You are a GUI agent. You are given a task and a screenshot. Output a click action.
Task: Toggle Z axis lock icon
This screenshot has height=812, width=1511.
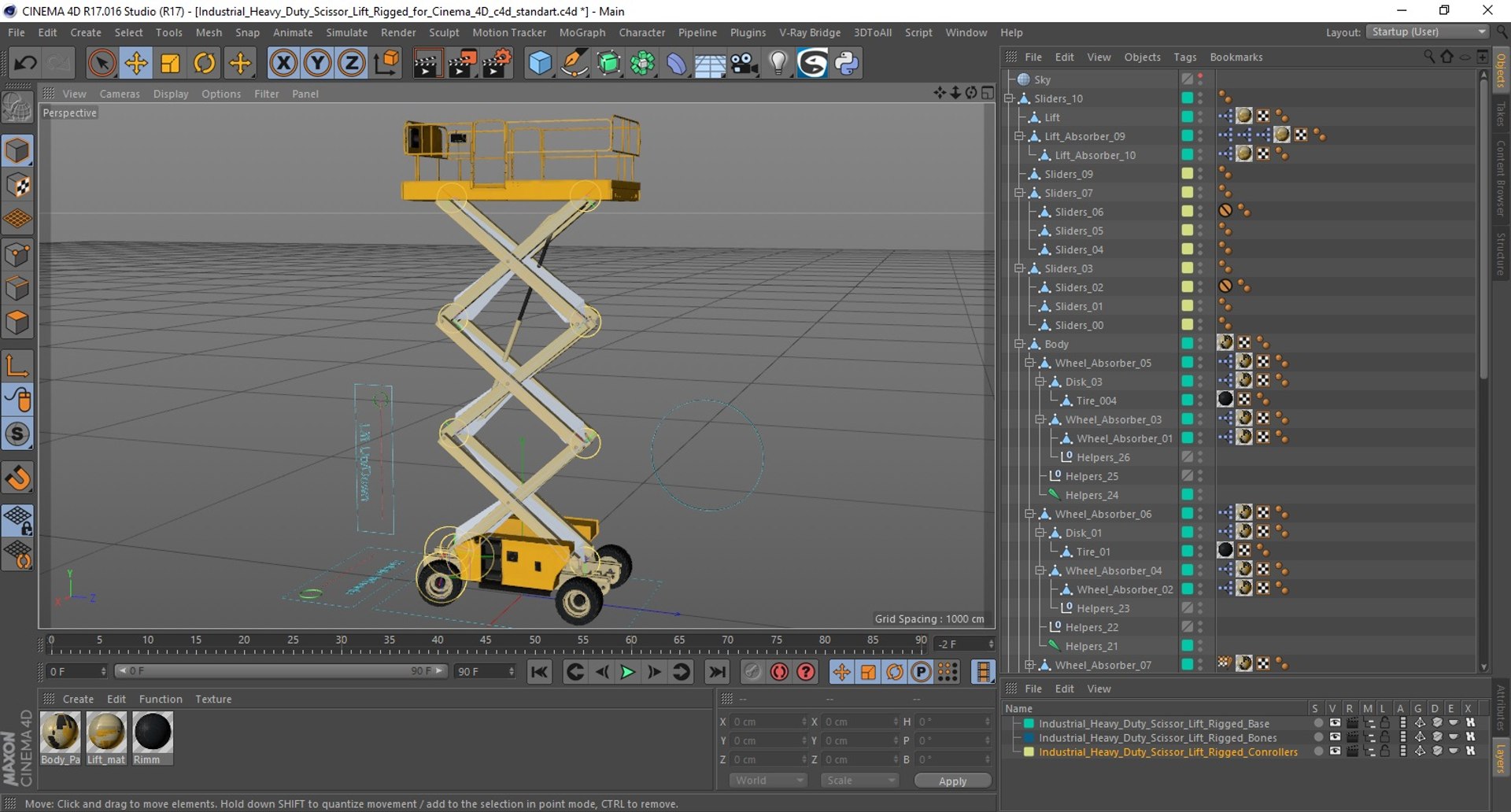click(x=352, y=63)
